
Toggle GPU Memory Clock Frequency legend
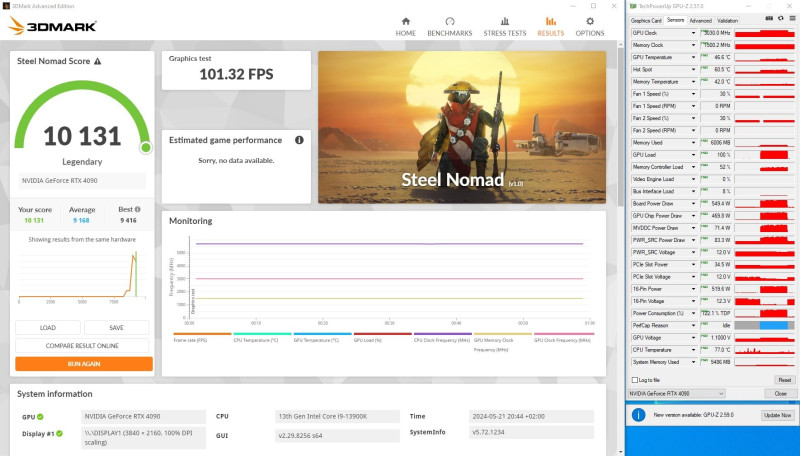503,342
